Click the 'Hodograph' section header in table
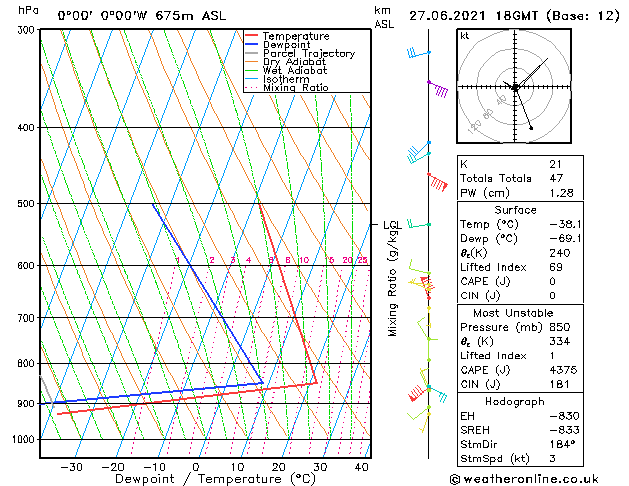Viewport: 629px width, 486px height. click(x=515, y=402)
